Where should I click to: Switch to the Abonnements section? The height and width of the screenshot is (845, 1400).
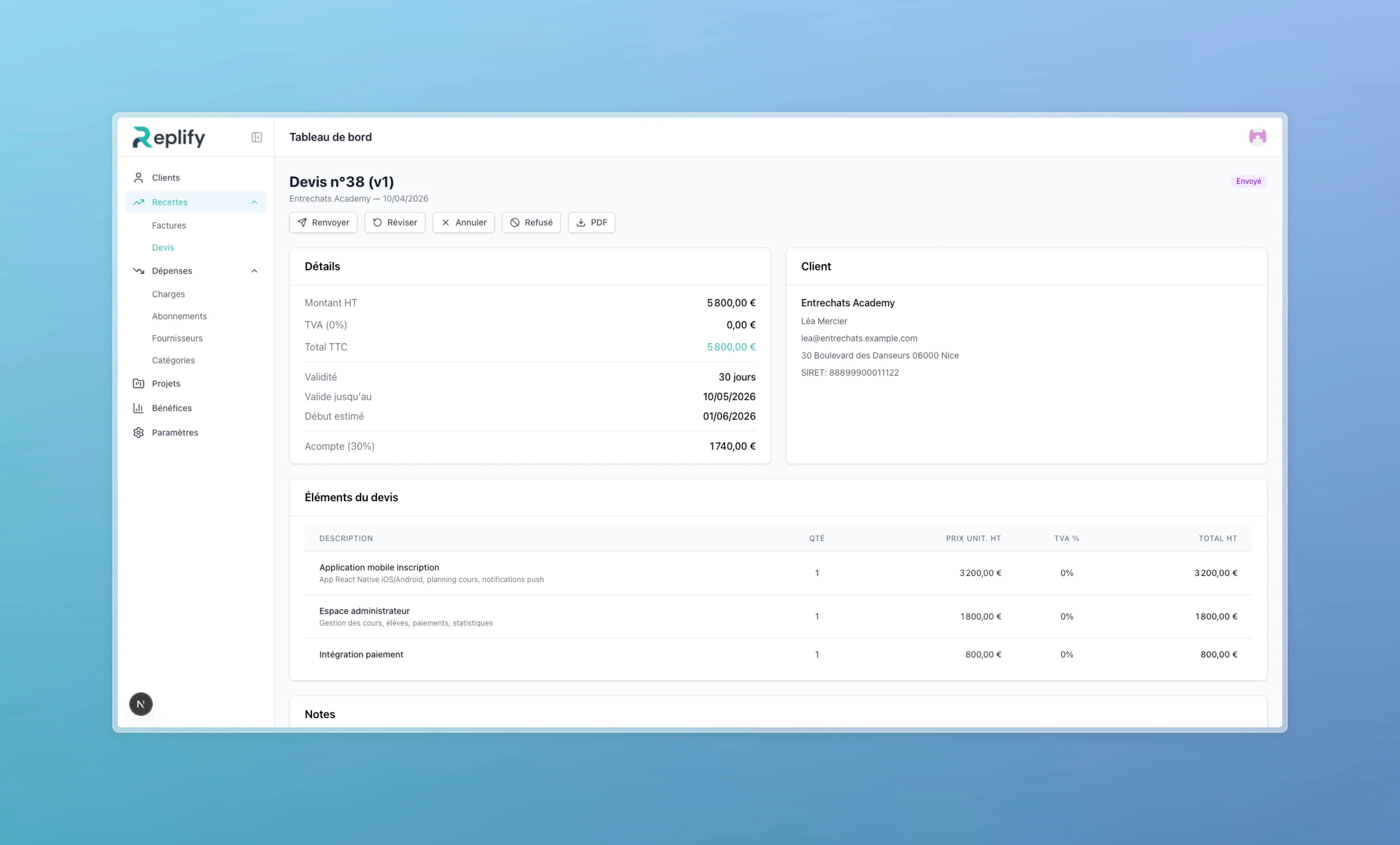[179, 316]
